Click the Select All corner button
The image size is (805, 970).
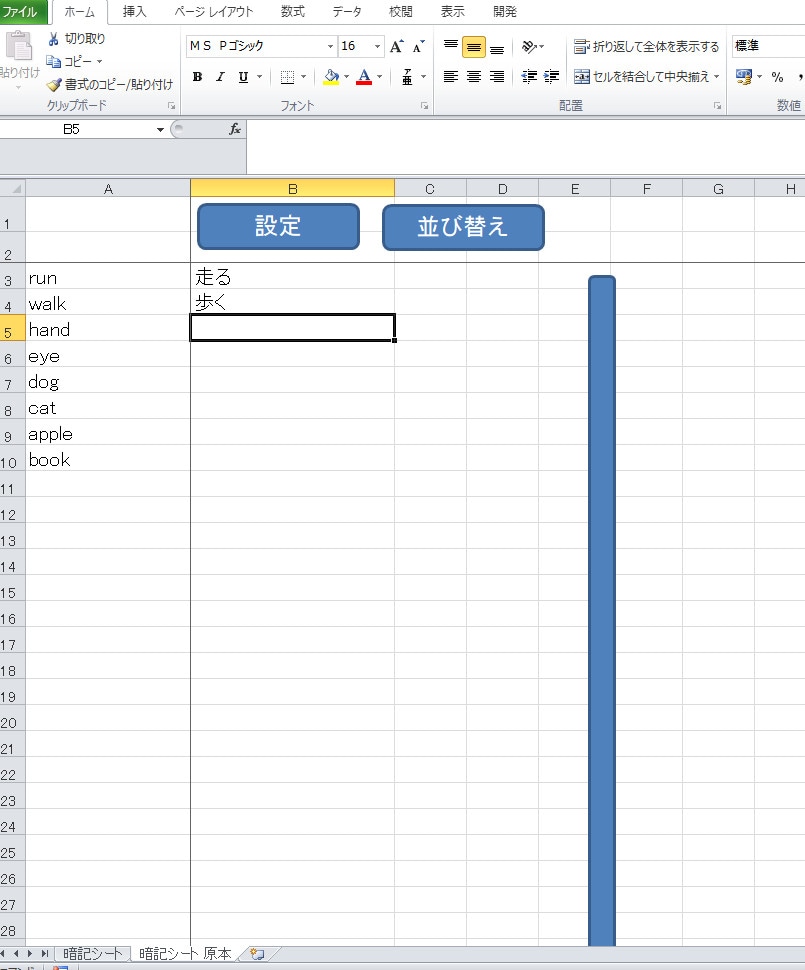pyautogui.click(x=12, y=188)
